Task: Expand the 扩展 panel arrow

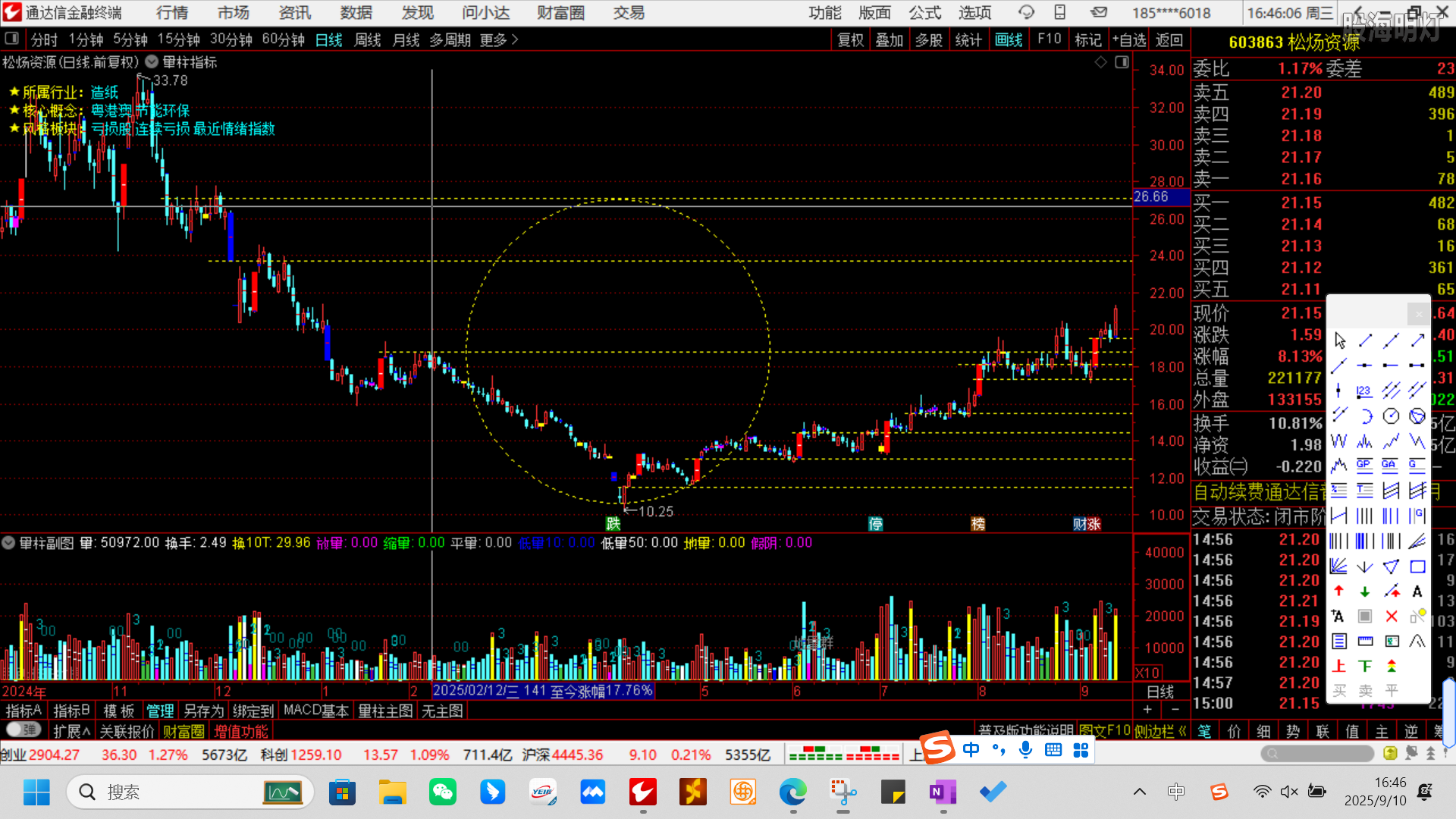Action: point(72,731)
